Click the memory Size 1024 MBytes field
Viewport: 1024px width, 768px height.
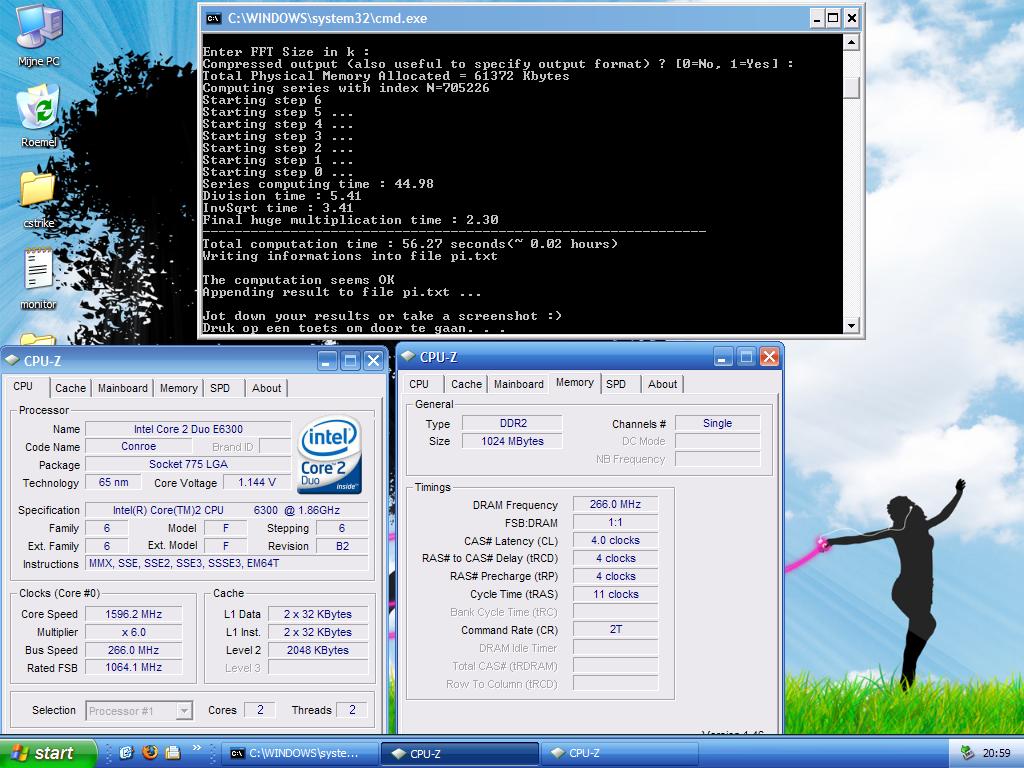pos(513,441)
